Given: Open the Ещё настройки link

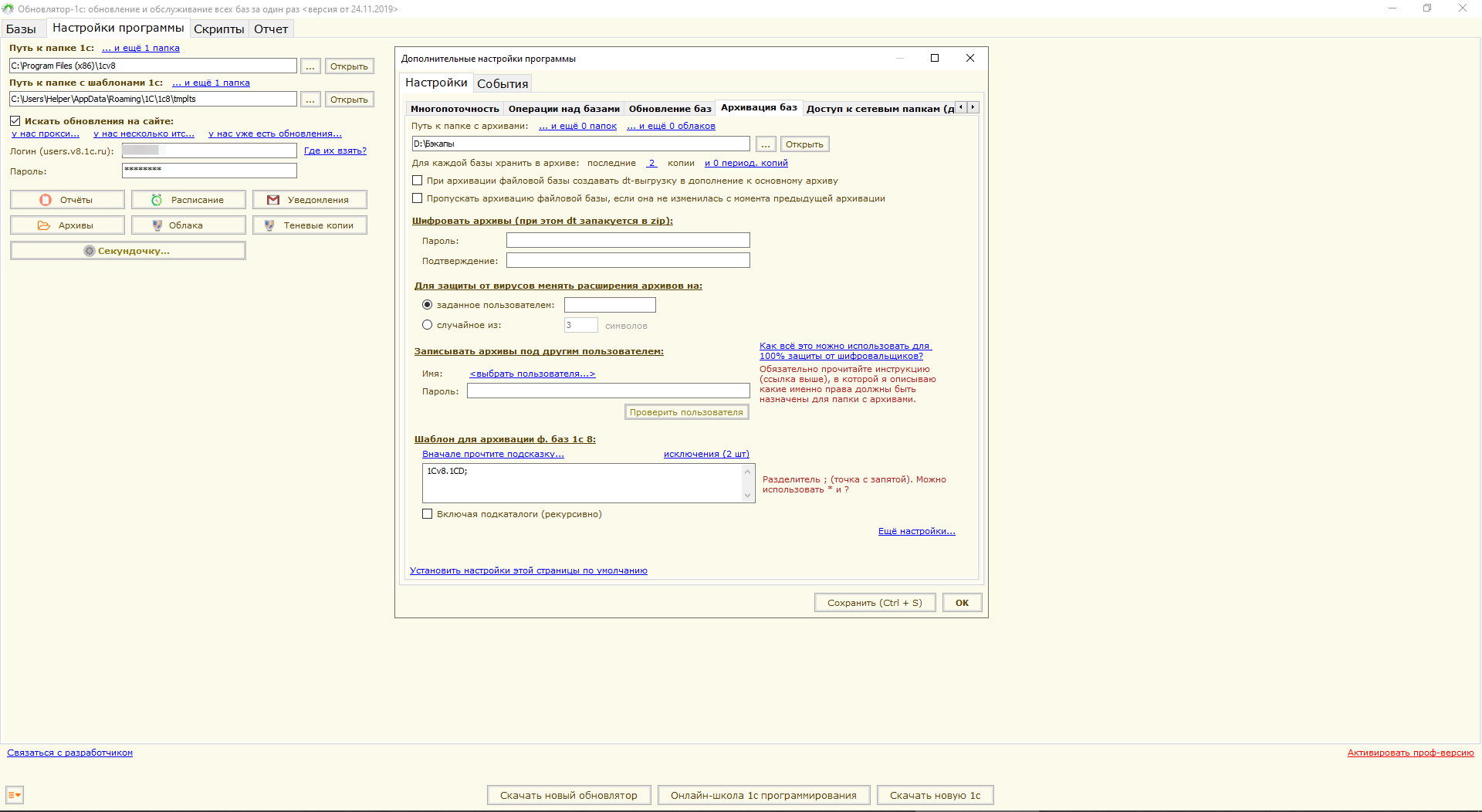Looking at the screenshot, I should tap(916, 531).
